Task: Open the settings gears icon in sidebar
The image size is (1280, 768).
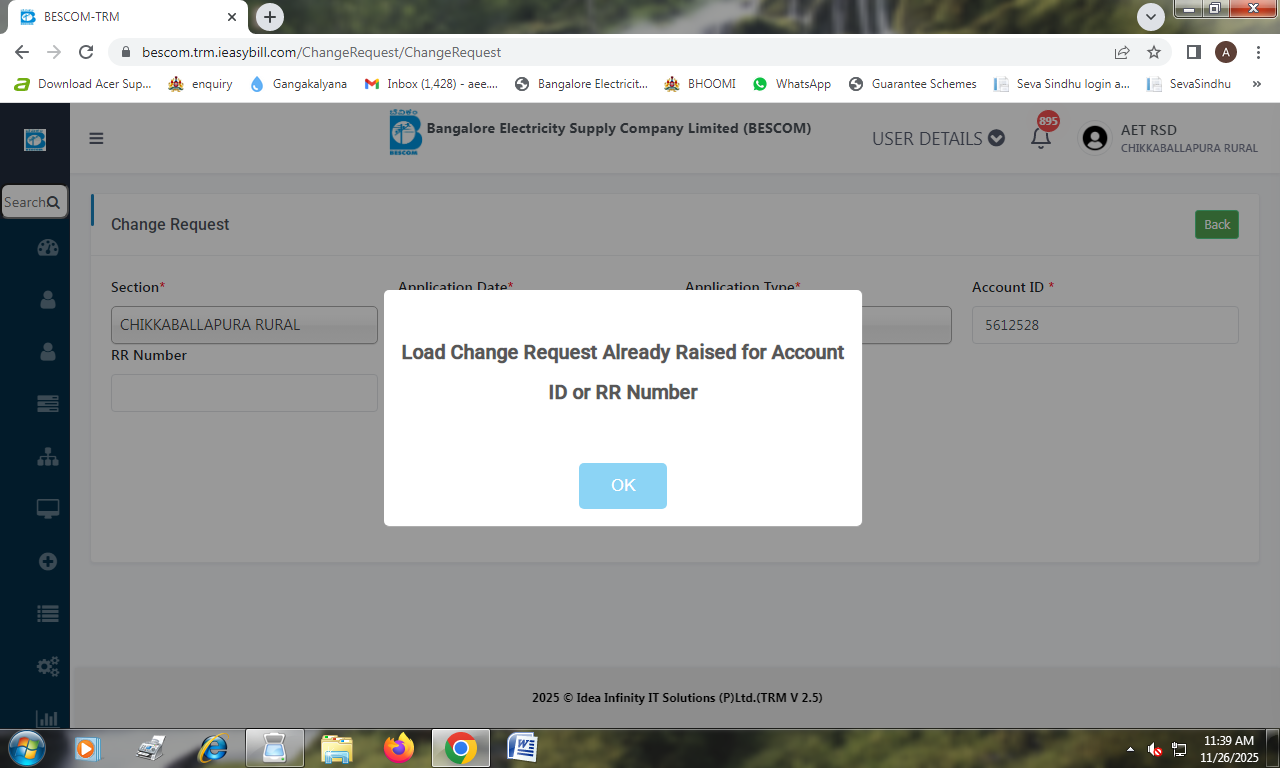Action: click(x=47, y=666)
